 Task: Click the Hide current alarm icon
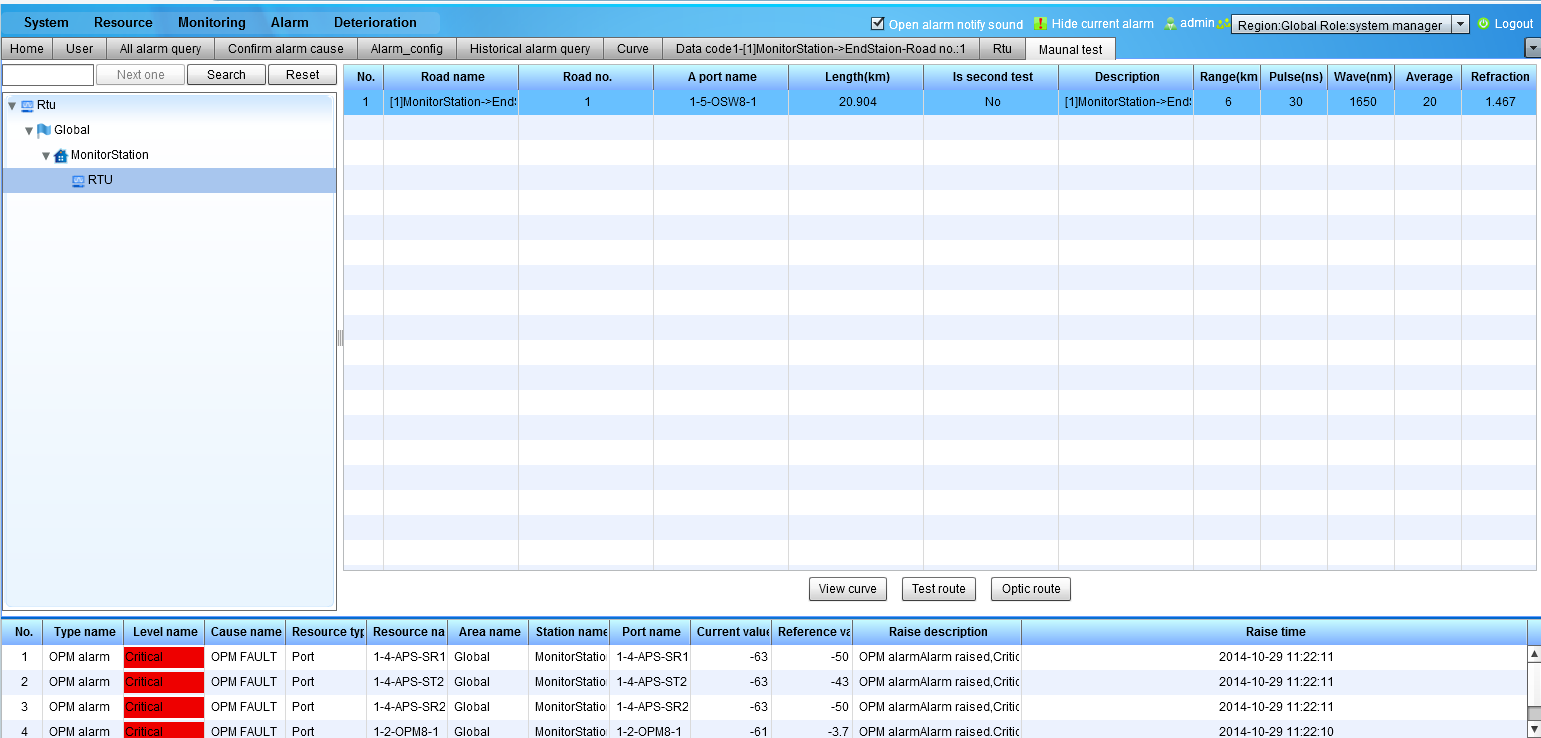click(x=1040, y=23)
